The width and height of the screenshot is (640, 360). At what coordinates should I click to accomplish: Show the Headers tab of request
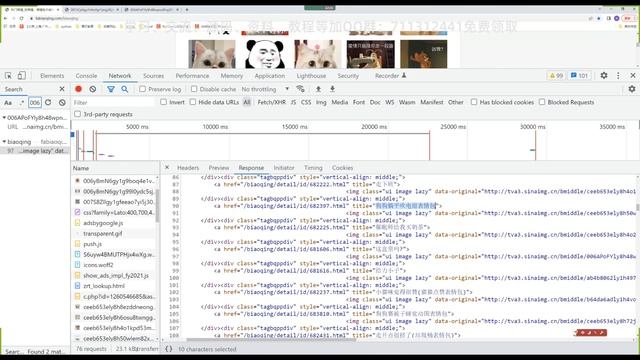(188, 168)
